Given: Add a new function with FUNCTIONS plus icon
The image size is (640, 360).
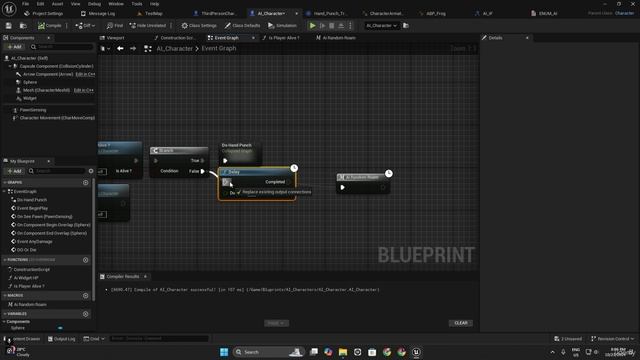Looking at the screenshot, I should click(85, 260).
